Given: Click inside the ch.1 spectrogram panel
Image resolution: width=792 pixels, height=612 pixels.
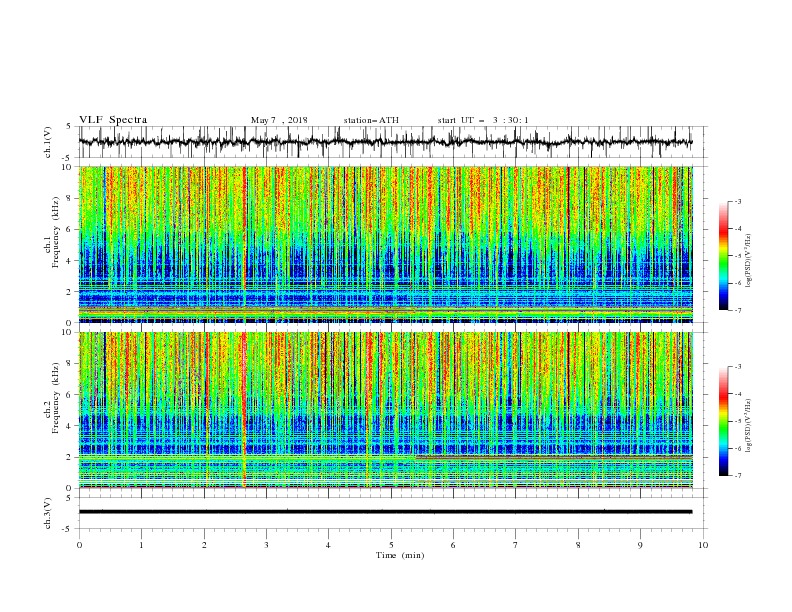Looking at the screenshot, I should click(385, 244).
